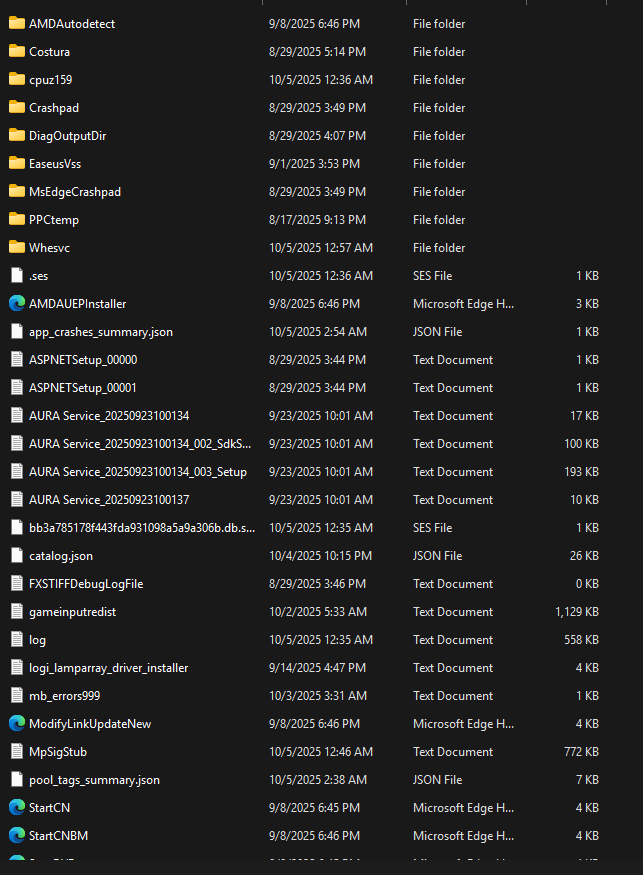The image size is (643, 875).
Task: Click the 26 KB size value
Action: (584, 555)
